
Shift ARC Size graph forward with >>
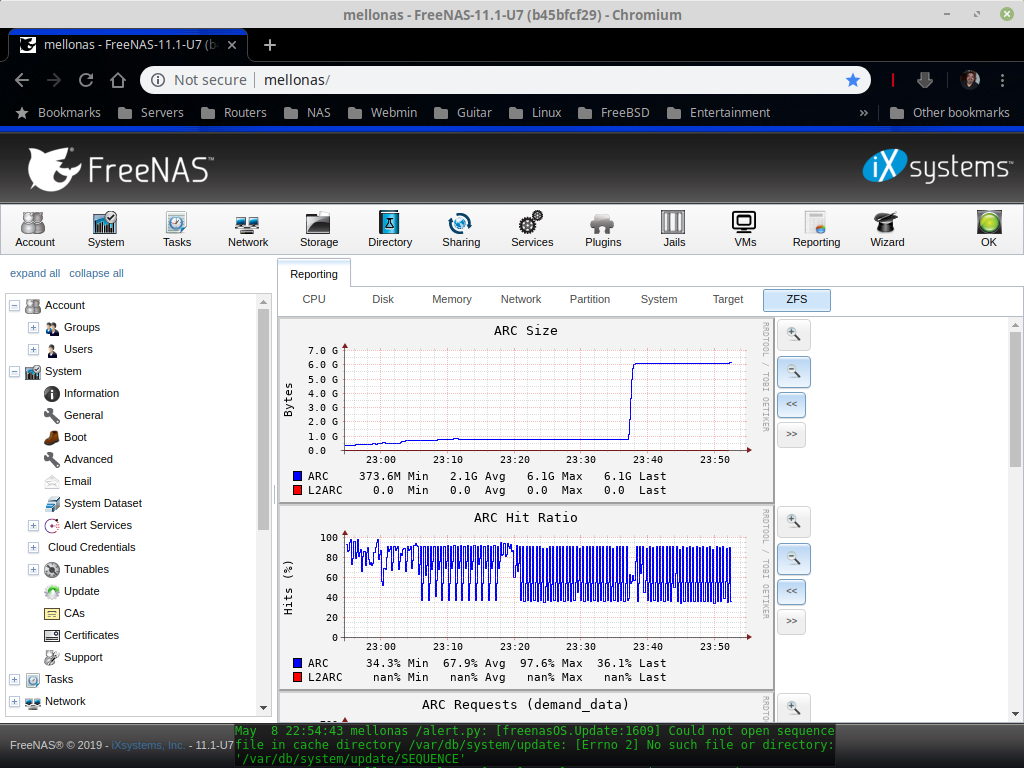pos(792,434)
